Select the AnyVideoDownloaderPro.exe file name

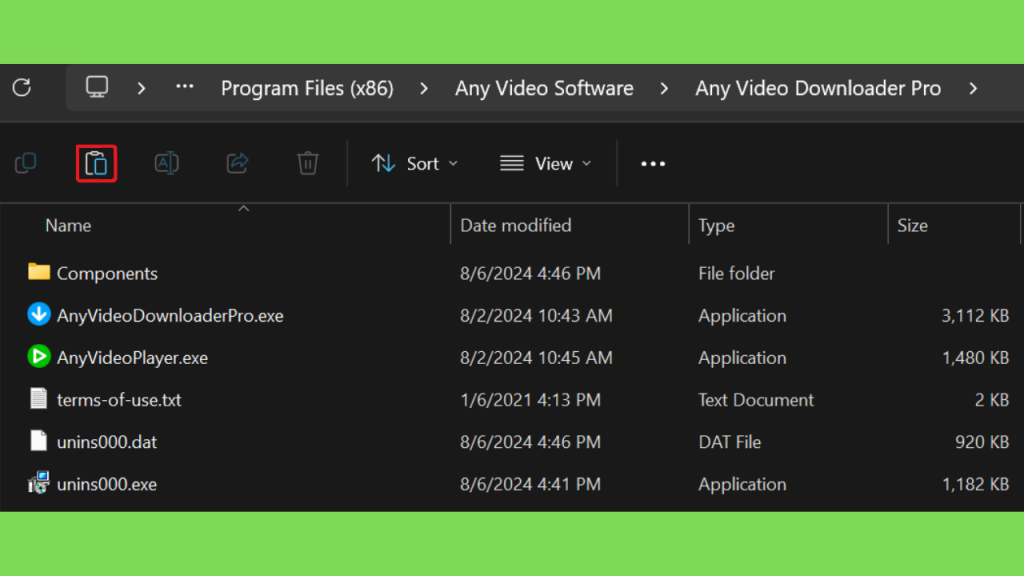[170, 316]
